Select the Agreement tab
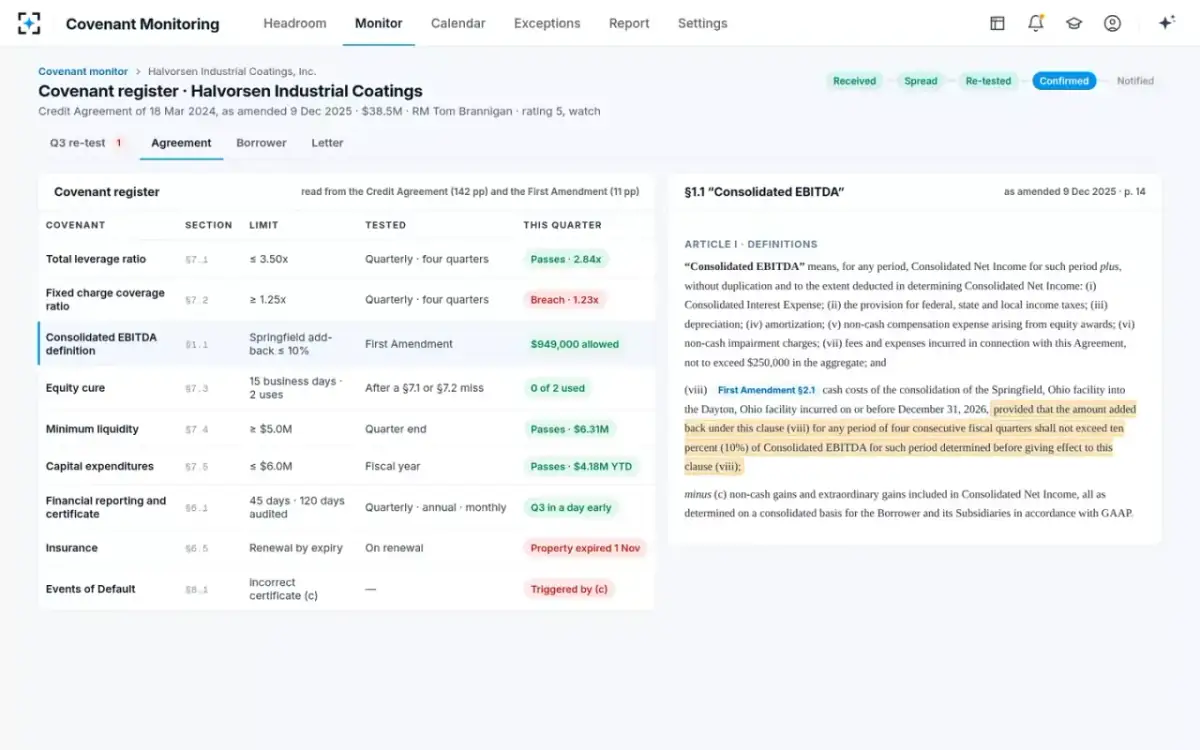The width and height of the screenshot is (1200, 750). 181,143
